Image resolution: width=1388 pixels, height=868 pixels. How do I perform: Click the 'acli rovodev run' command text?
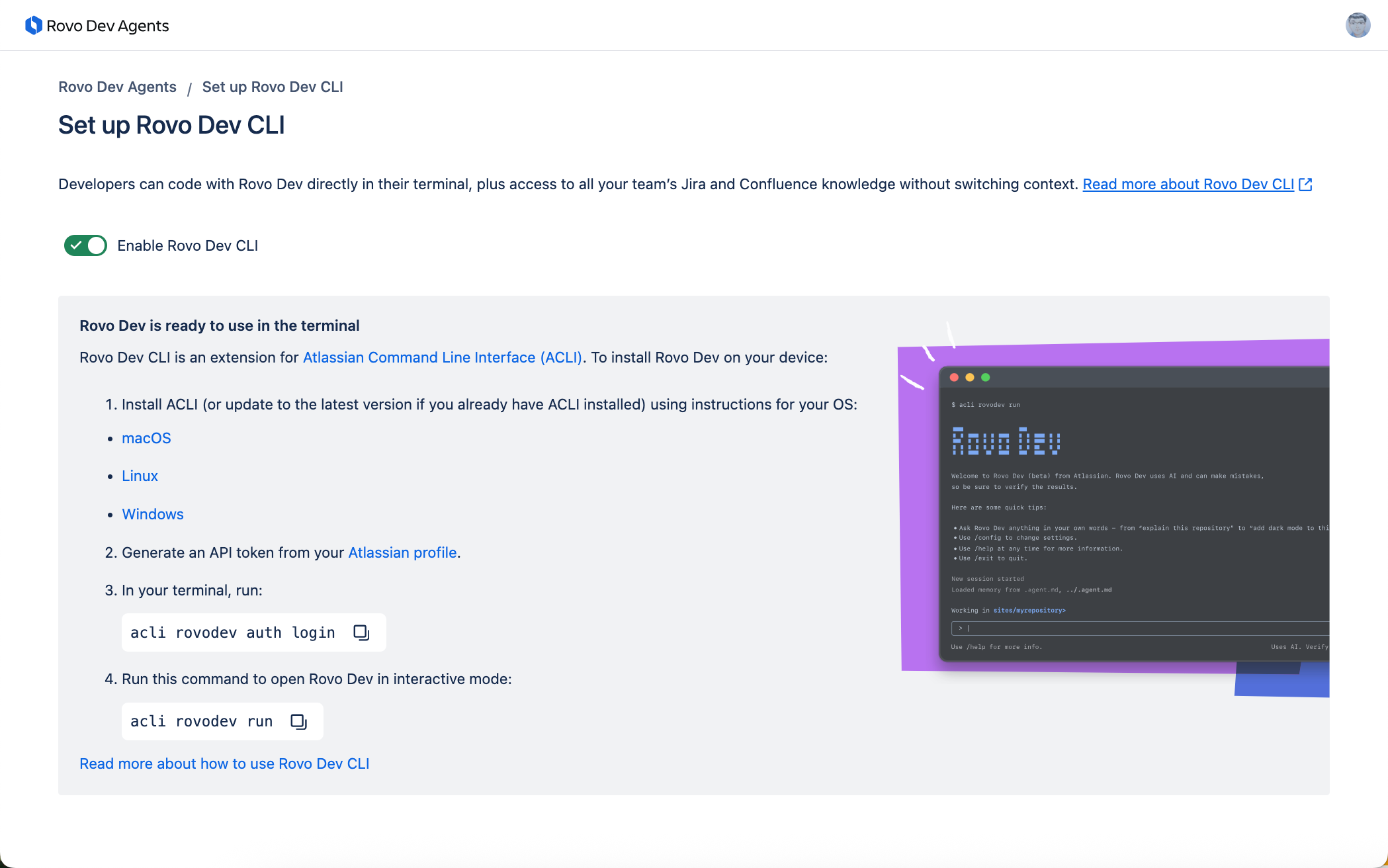click(201, 721)
